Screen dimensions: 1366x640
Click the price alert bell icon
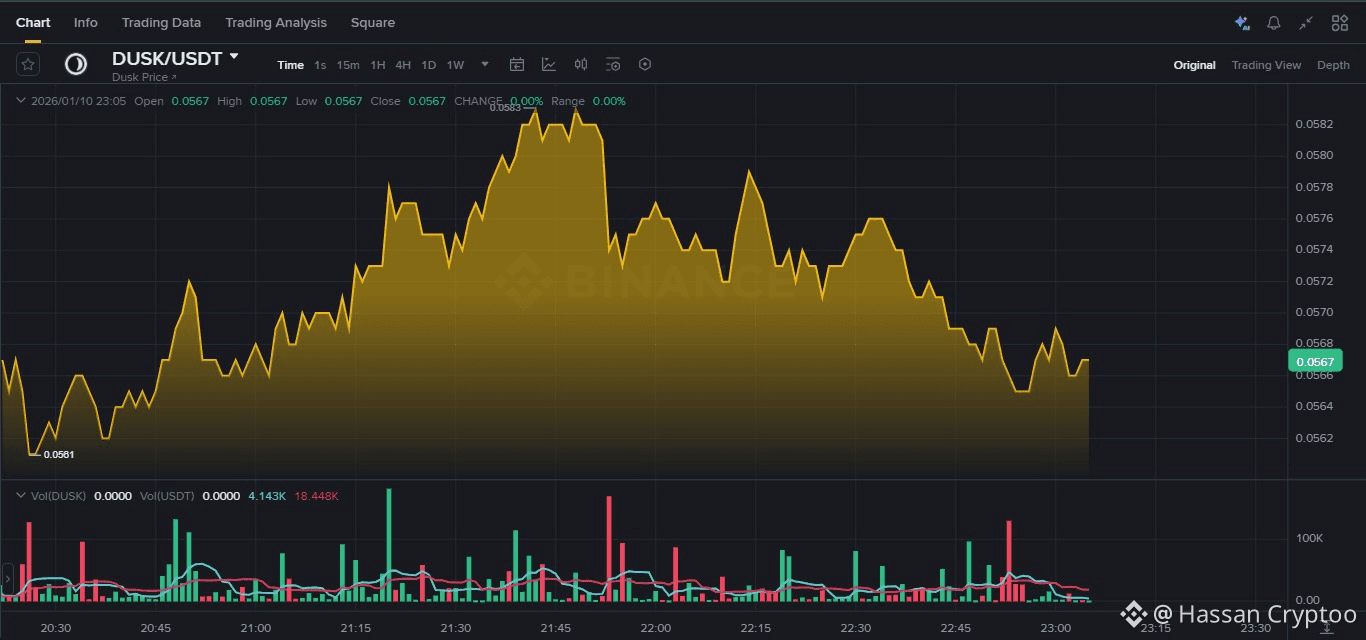[1274, 22]
